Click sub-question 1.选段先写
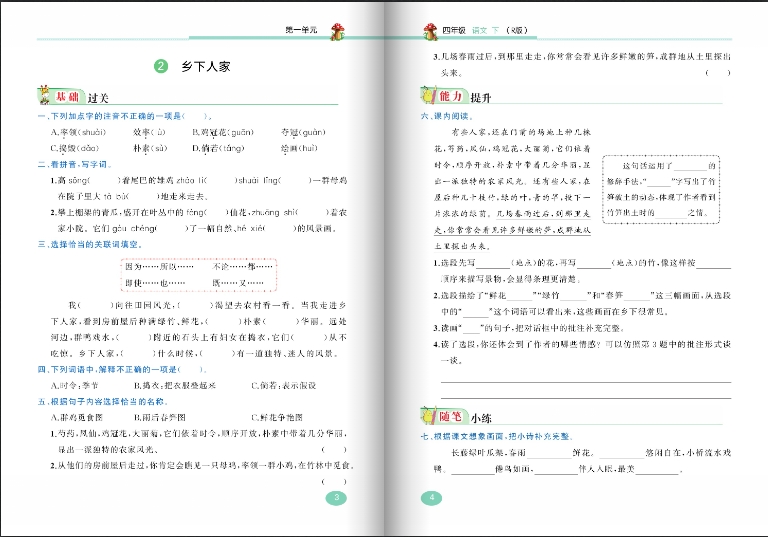This screenshot has height=537, width=768. tap(582, 271)
